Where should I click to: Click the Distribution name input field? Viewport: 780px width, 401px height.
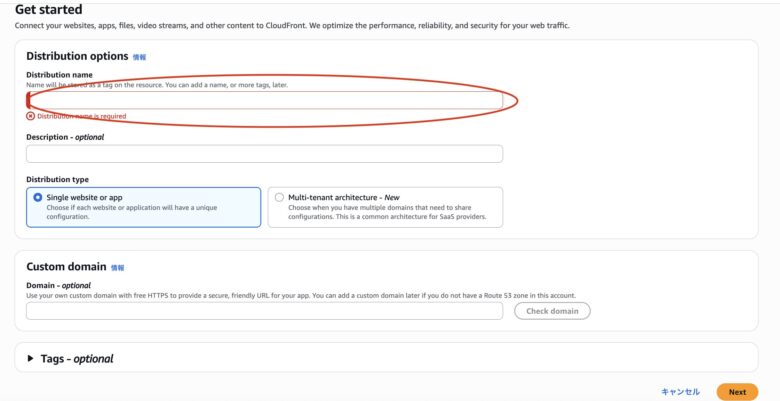coord(264,101)
